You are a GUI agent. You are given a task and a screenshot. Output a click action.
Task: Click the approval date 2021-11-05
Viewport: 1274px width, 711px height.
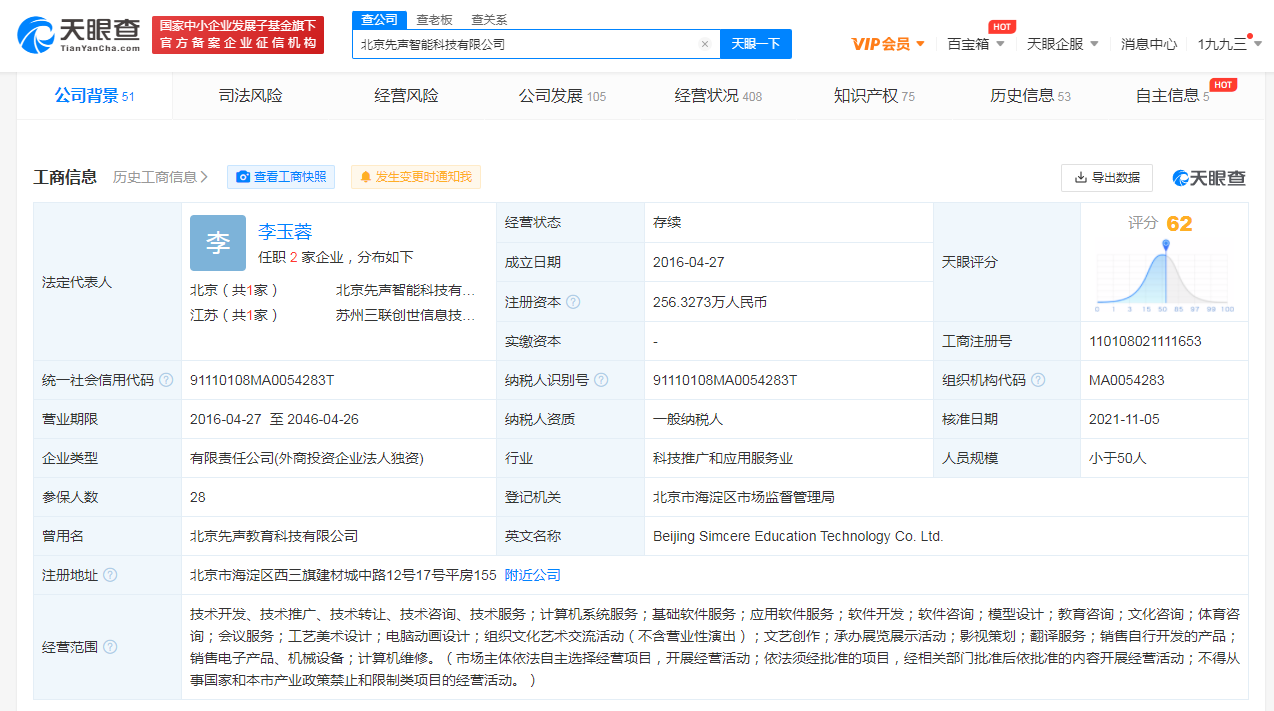click(1124, 419)
